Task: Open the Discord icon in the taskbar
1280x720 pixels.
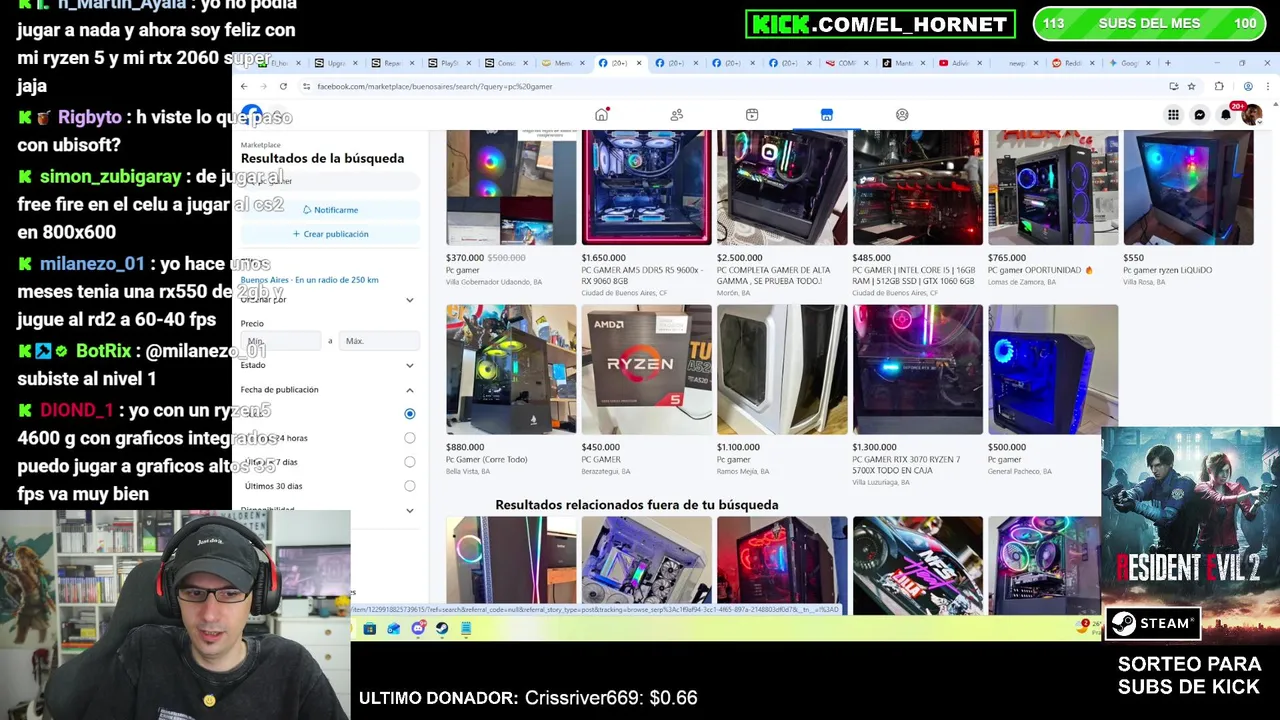Action: tap(418, 628)
